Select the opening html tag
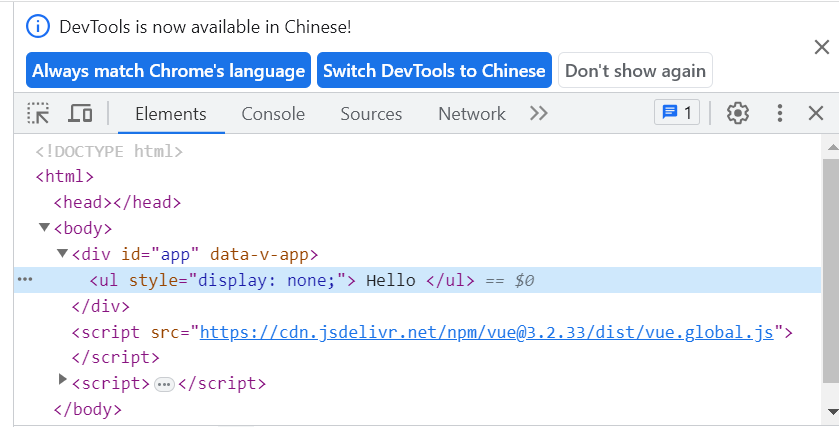The height and width of the screenshot is (427, 839). tap(64, 177)
